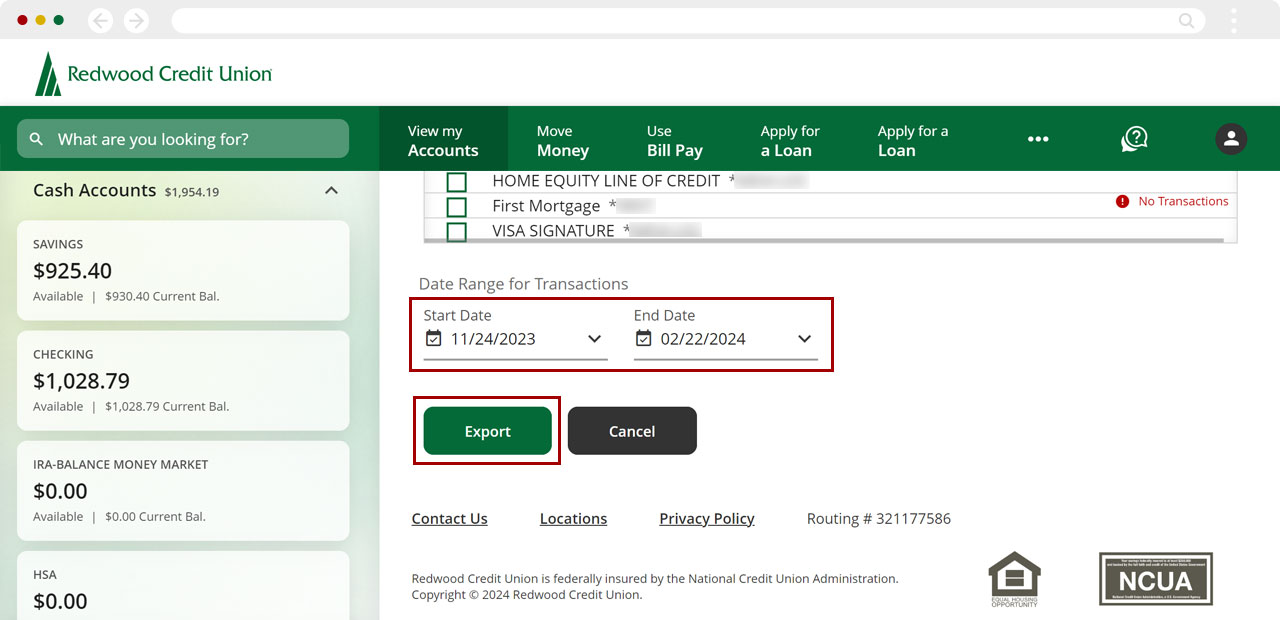Image resolution: width=1280 pixels, height=620 pixels.
Task: Open the Move Money menu
Action: [562, 140]
